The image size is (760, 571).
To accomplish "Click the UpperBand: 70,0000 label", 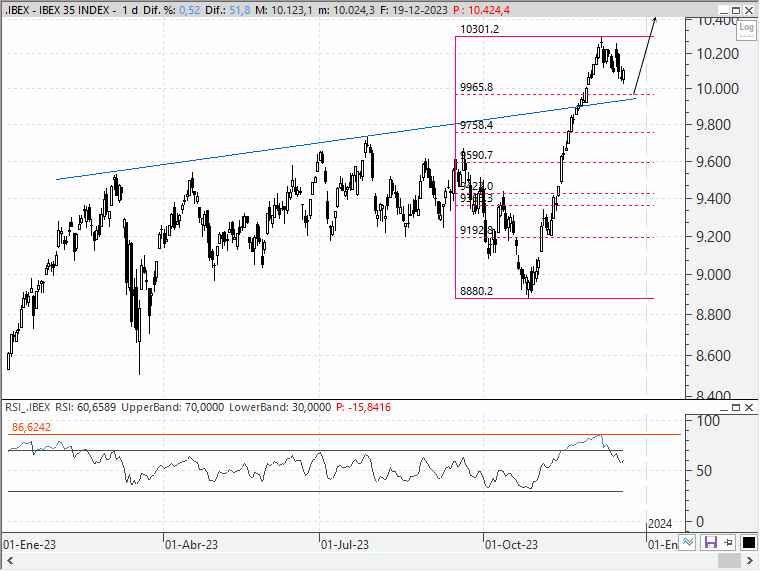I will [x=173, y=407].
